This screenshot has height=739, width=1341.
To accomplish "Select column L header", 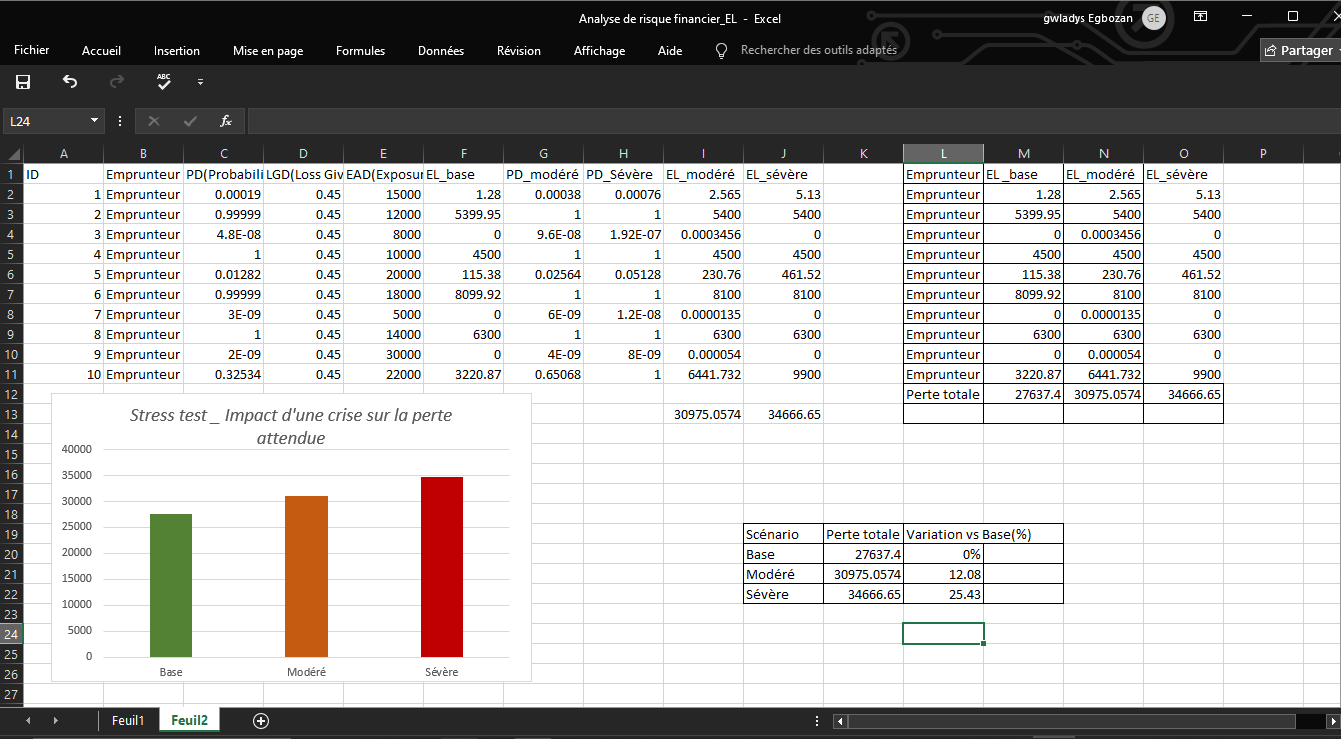I will pos(943,153).
